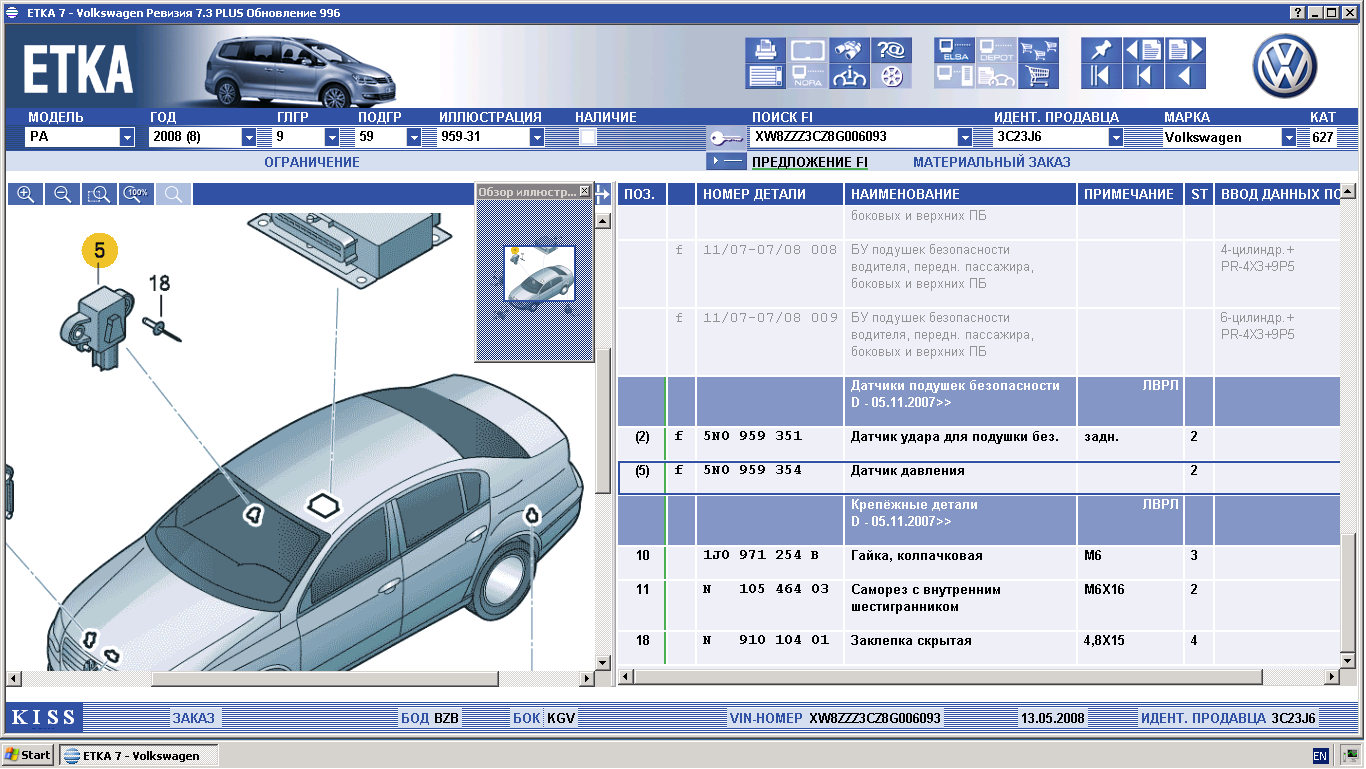Go to previous page icon with document
The width and height of the screenshot is (1366, 769).
[x=1143, y=49]
